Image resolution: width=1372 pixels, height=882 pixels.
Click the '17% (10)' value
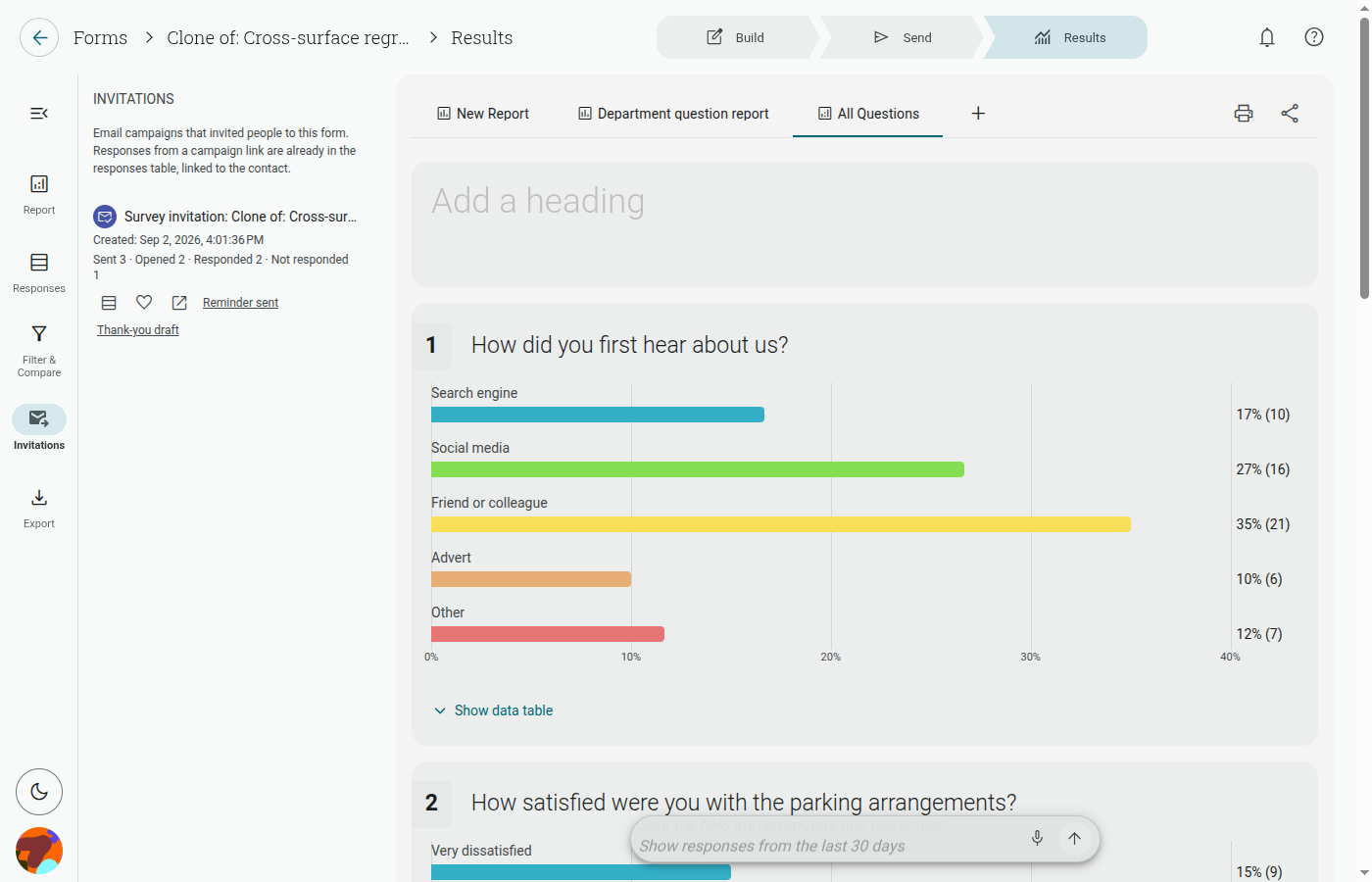point(1262,415)
